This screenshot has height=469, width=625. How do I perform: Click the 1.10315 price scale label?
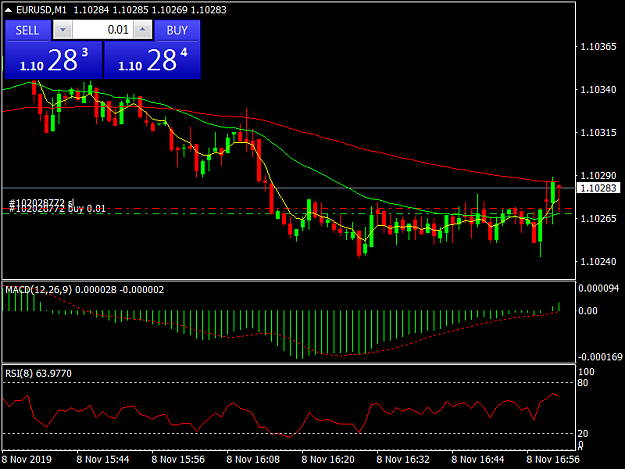598,133
